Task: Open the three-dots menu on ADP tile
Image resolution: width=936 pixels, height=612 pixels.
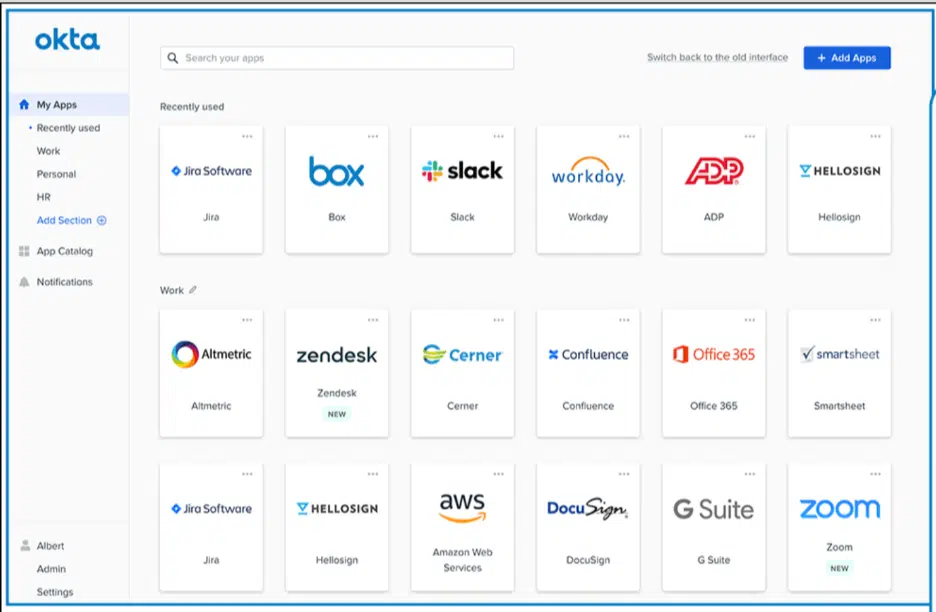Action: (x=750, y=136)
